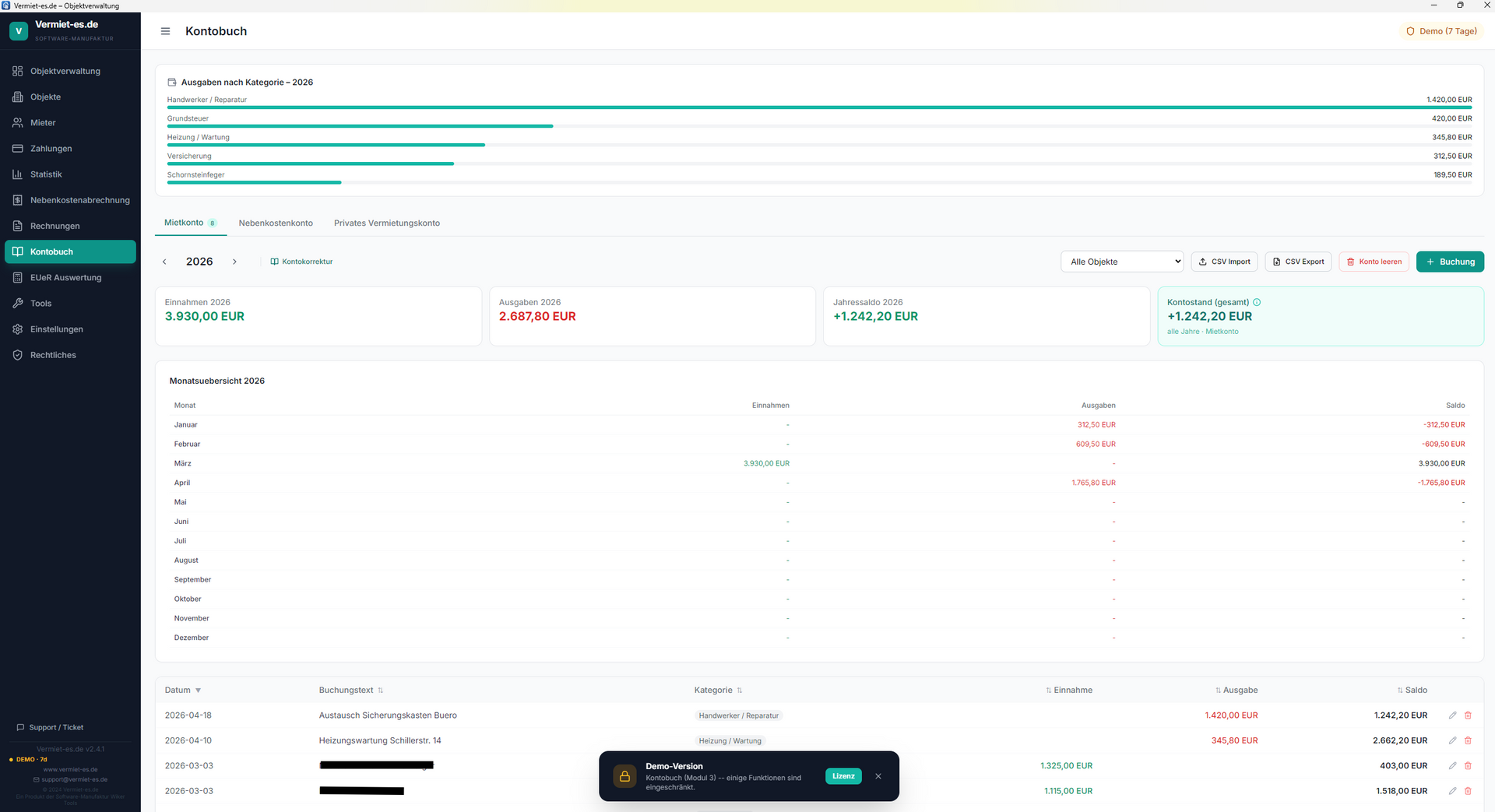Click the Einnahmen 2026 summary card

pyautogui.click(x=318, y=316)
